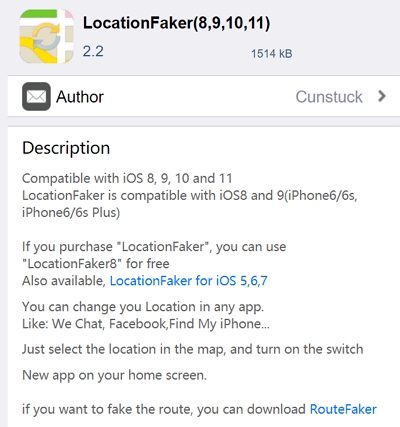Click the Author envelope mail icon
The width and height of the screenshot is (400, 427).
(36, 96)
